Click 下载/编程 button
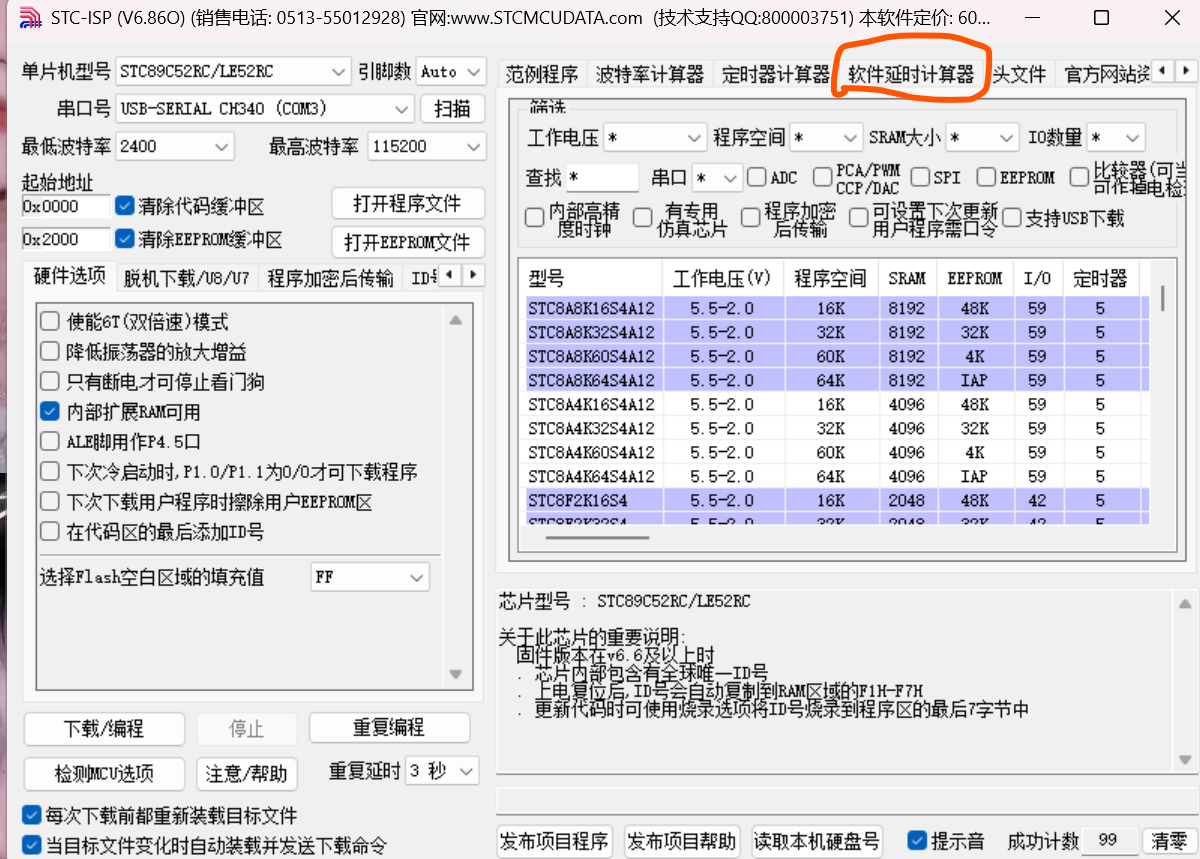 coord(104,728)
